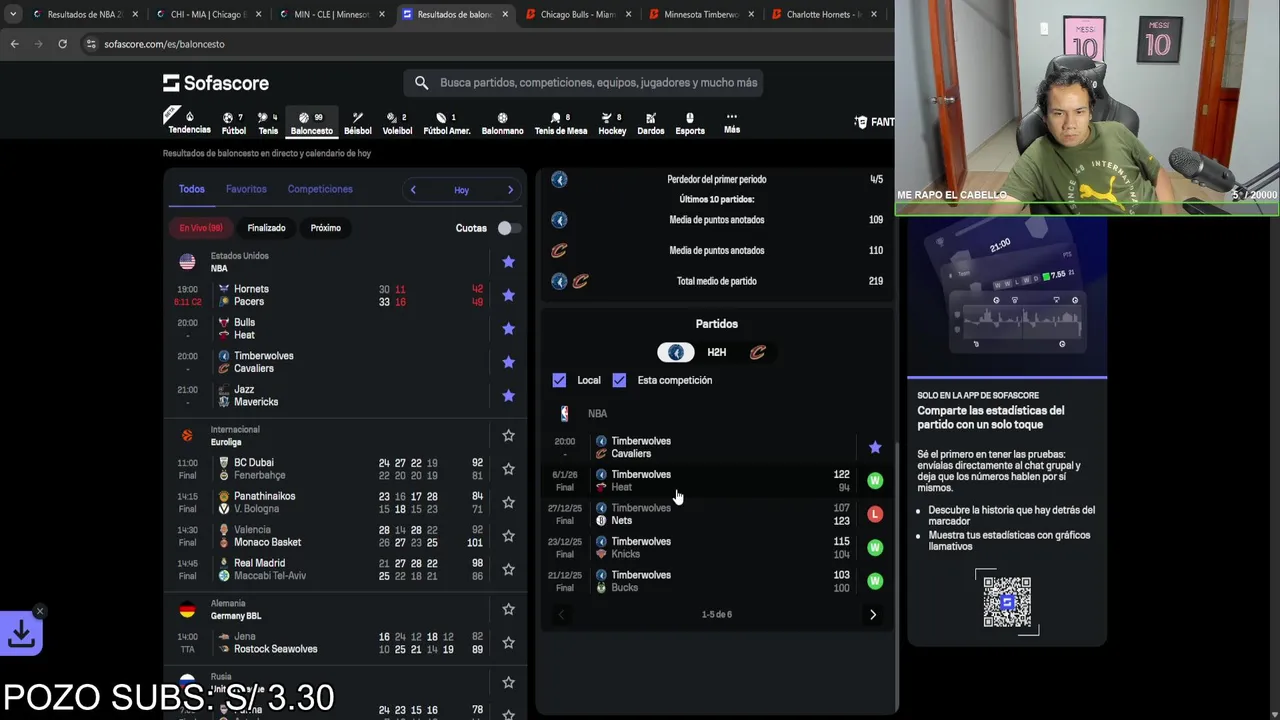The image size is (1280, 720).
Task: Click the browser back arrow
Action: coord(14,44)
